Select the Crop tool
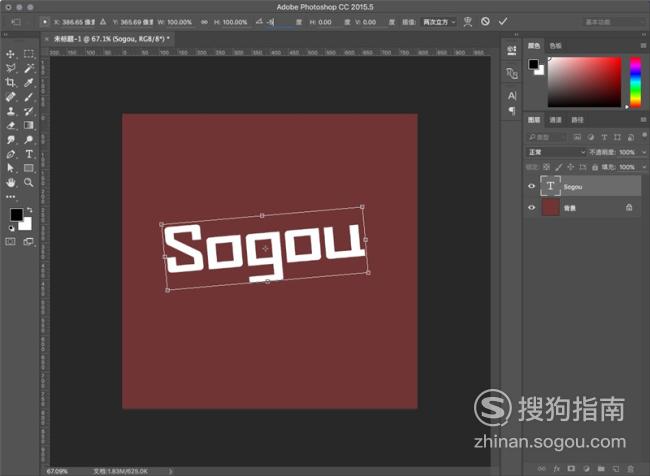 [x=10, y=83]
